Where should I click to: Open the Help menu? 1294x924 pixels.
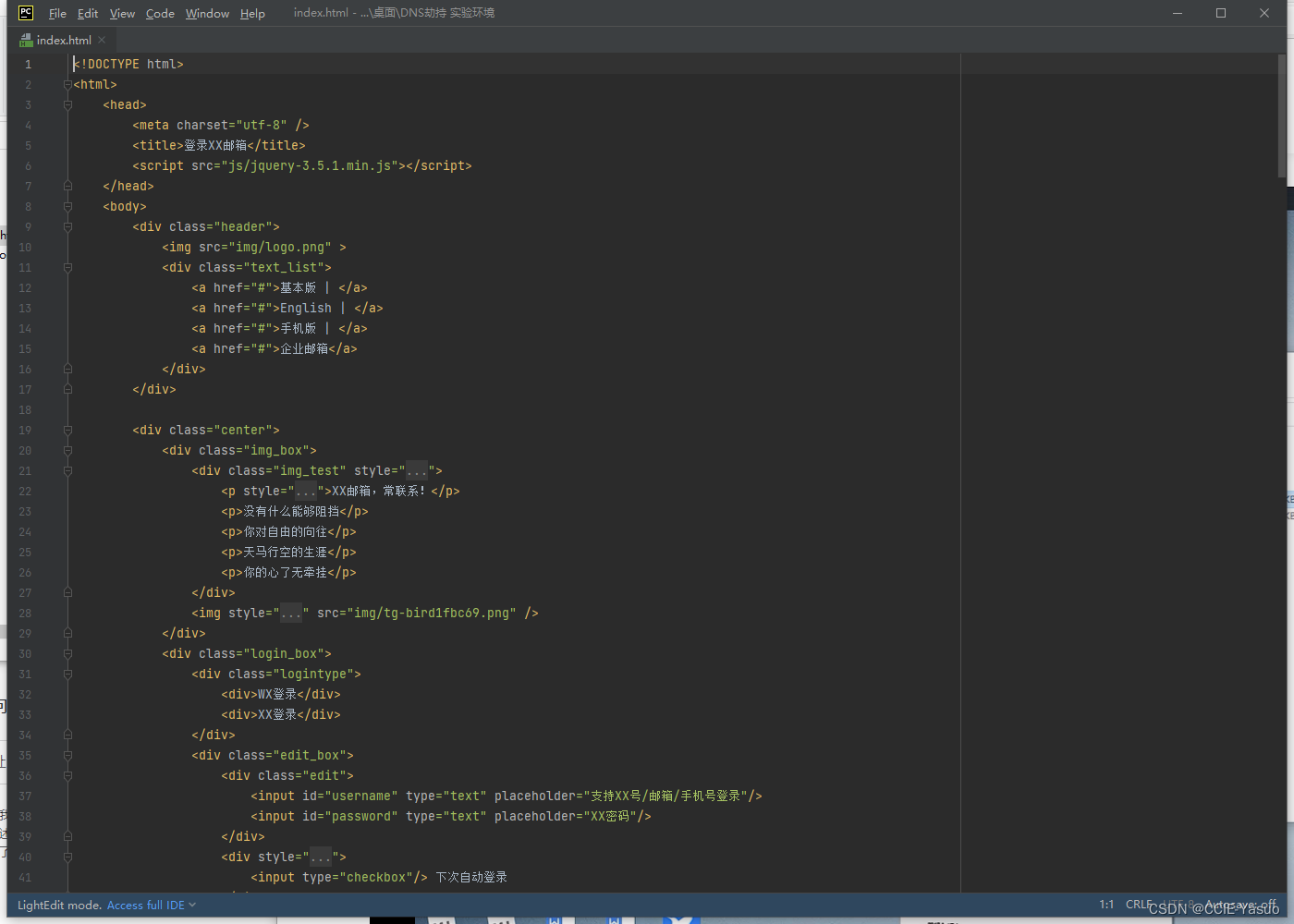[x=252, y=13]
